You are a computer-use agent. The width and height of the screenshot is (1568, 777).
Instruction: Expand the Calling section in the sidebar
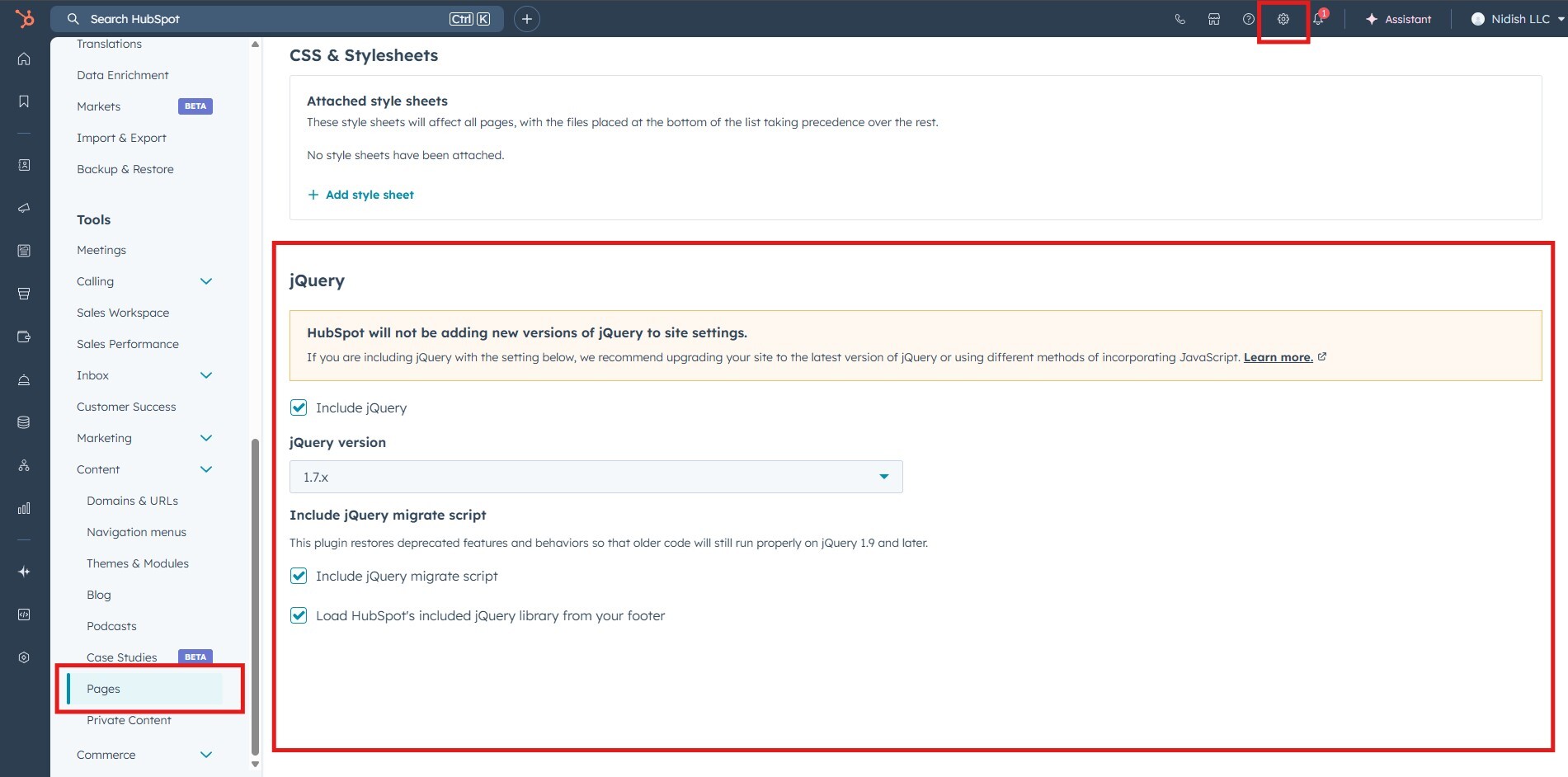coord(206,281)
